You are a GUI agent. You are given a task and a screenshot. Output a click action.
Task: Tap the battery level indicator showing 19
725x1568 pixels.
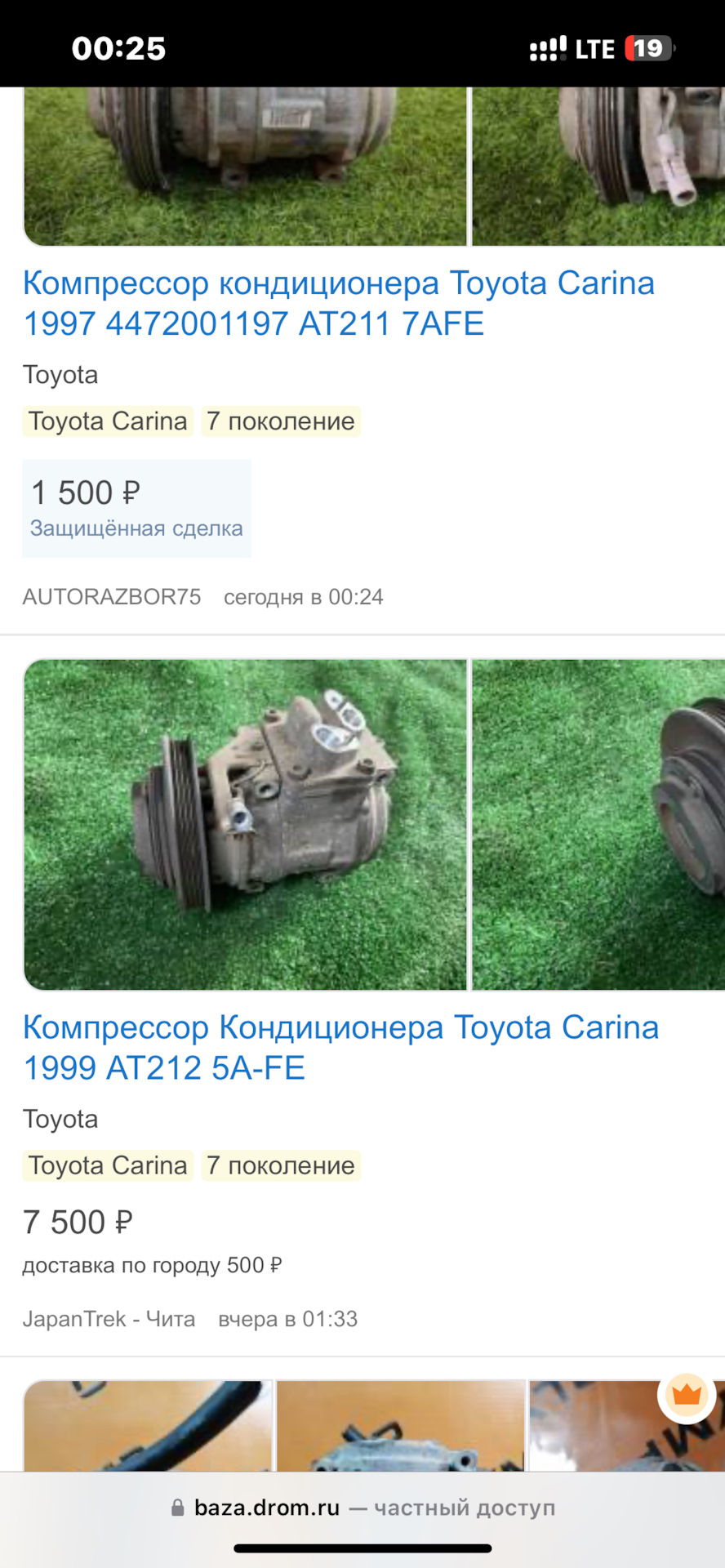coord(649,48)
